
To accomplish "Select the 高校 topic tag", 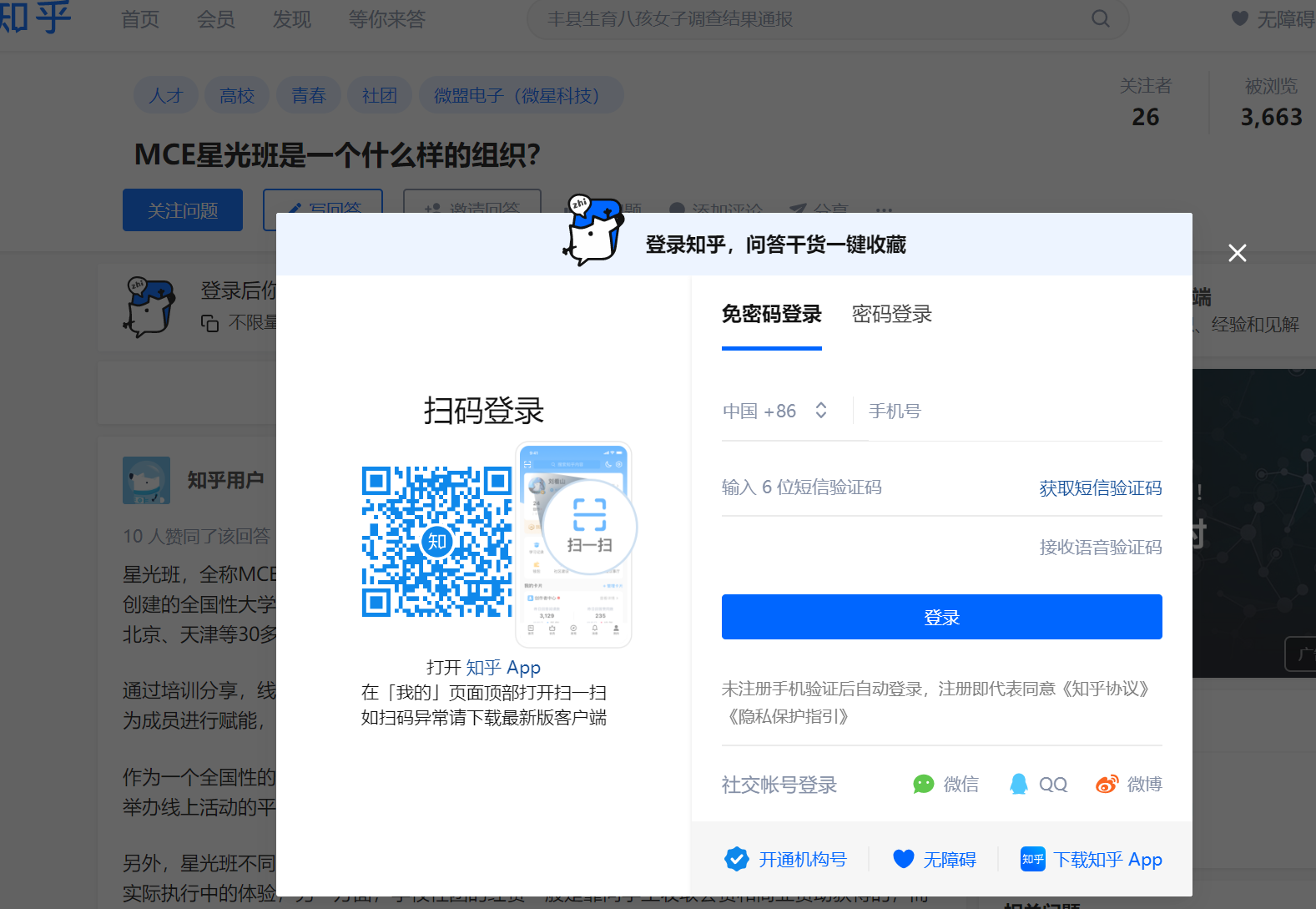I will coord(236,95).
